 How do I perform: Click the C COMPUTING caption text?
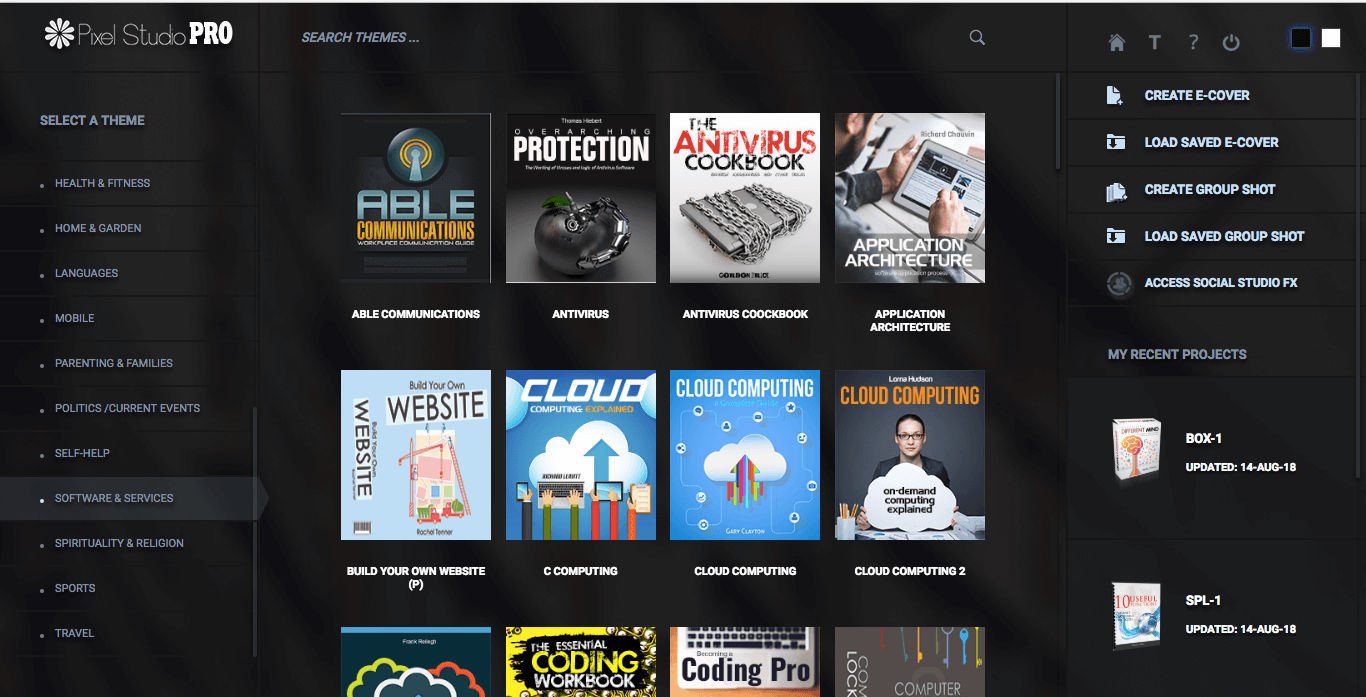581,571
